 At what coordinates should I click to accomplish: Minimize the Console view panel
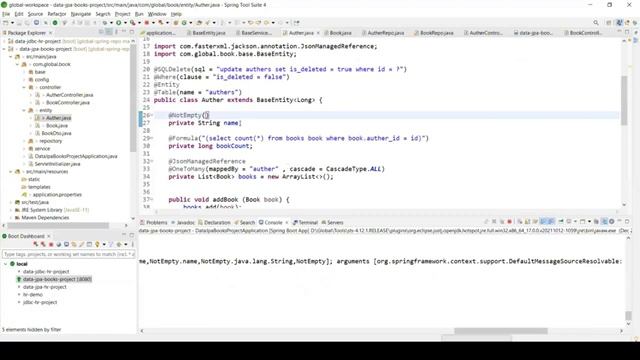[619, 221]
